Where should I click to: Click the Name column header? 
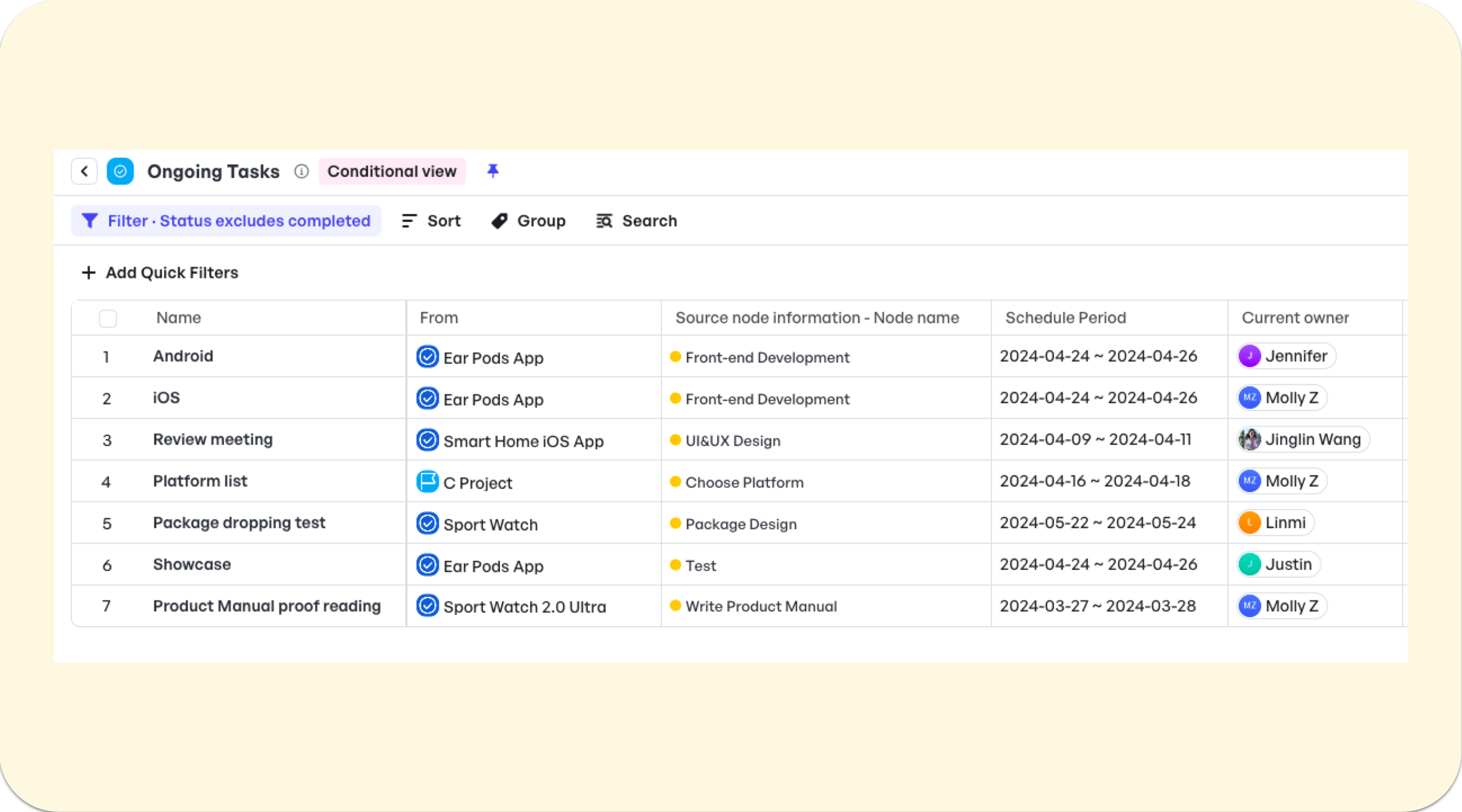click(179, 318)
